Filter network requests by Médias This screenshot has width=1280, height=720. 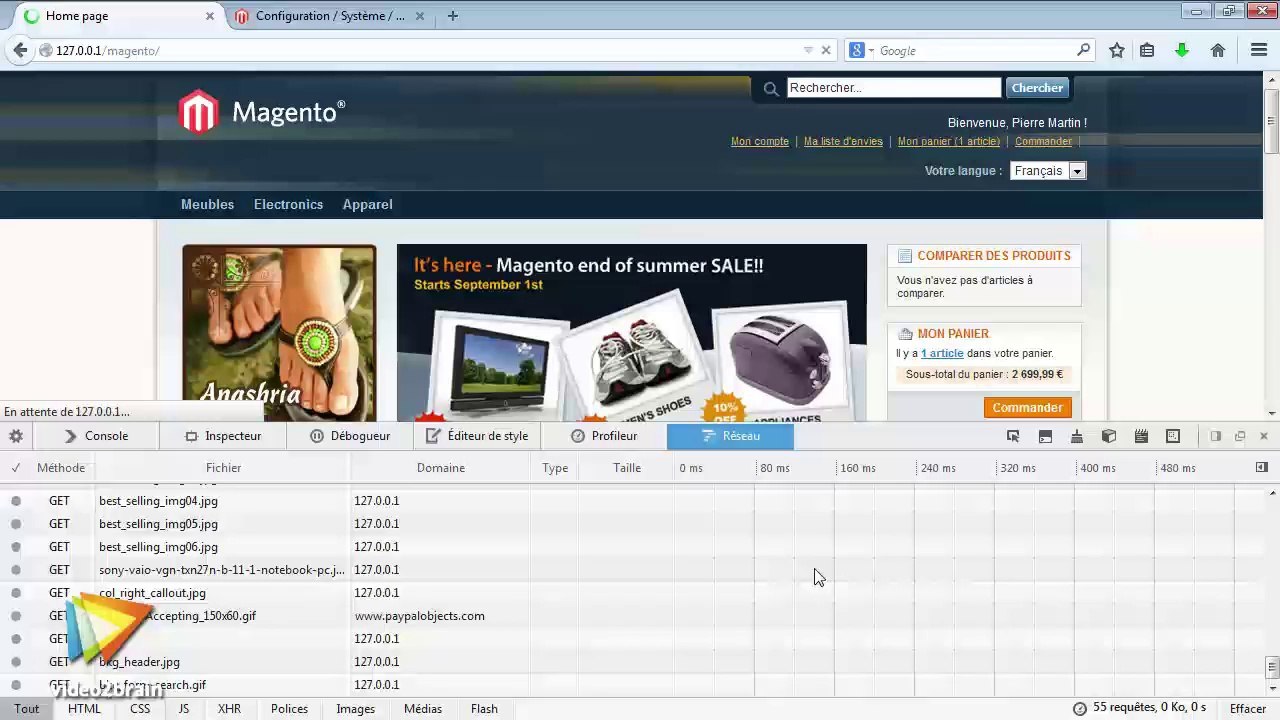(423, 708)
